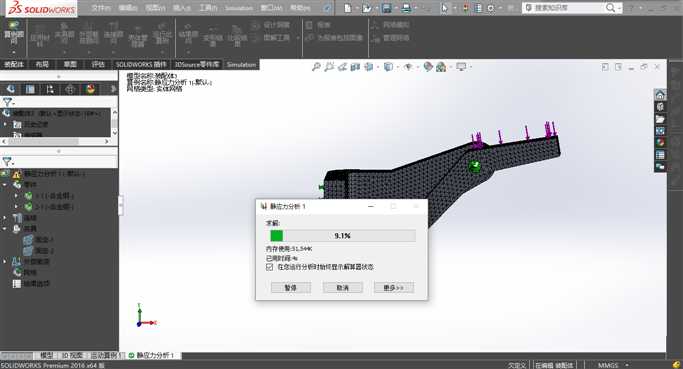
Task: Click the New document icon
Action: tap(348, 8)
